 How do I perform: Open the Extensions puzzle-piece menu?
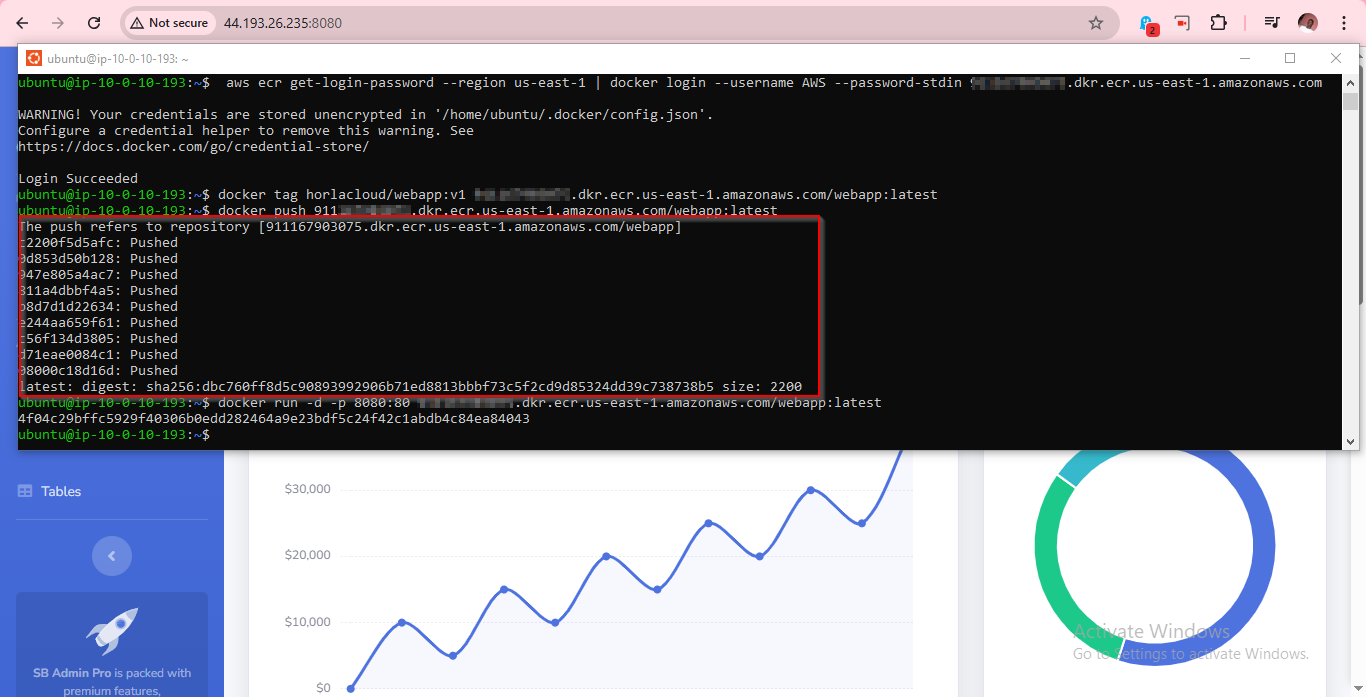point(1218,22)
